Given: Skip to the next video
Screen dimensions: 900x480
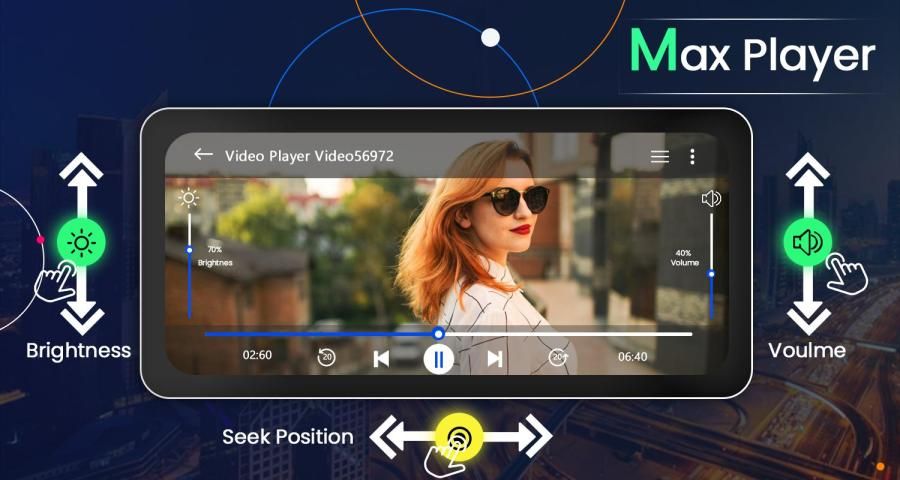Looking at the screenshot, I should coord(494,358).
